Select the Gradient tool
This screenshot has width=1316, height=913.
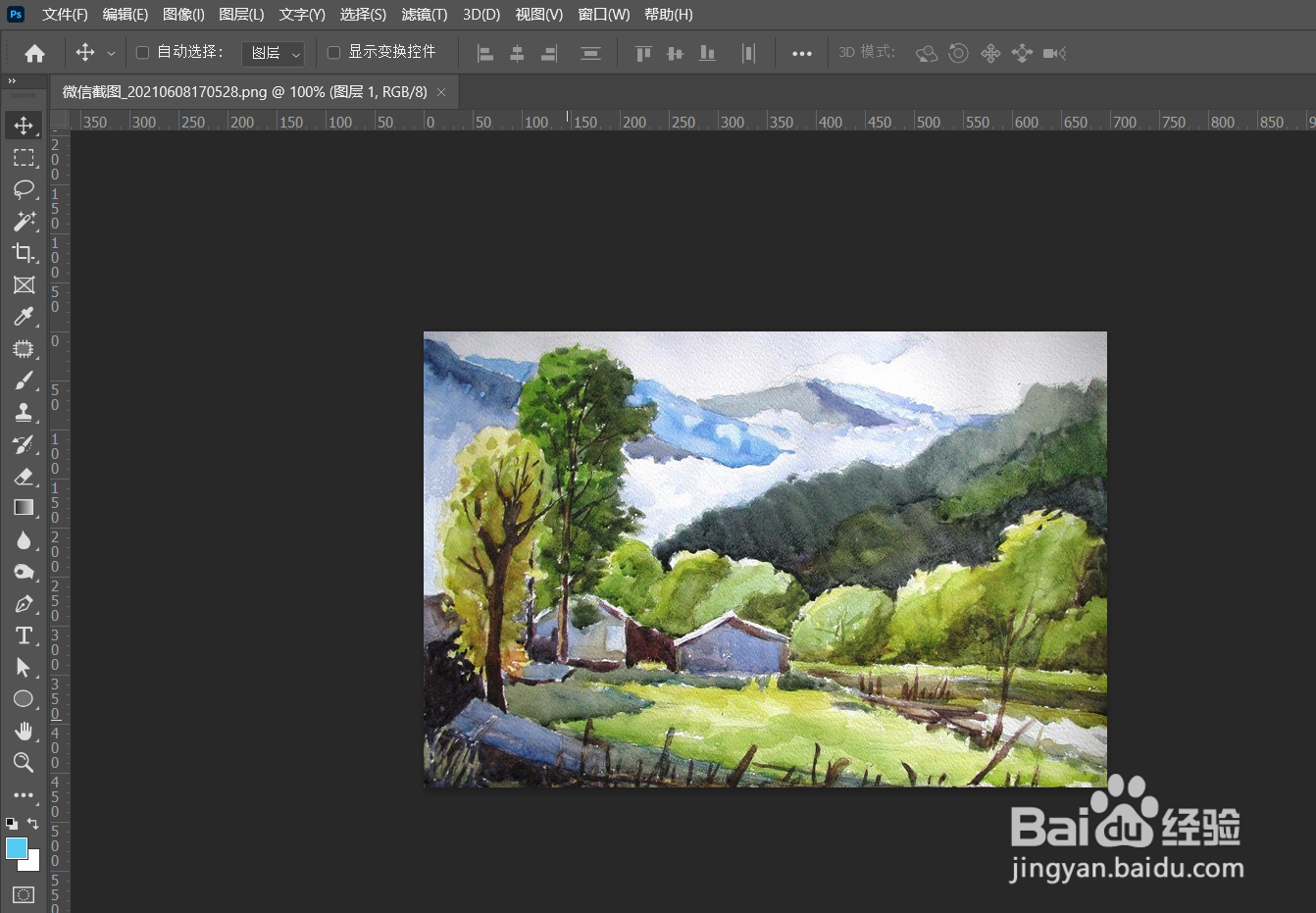24,507
